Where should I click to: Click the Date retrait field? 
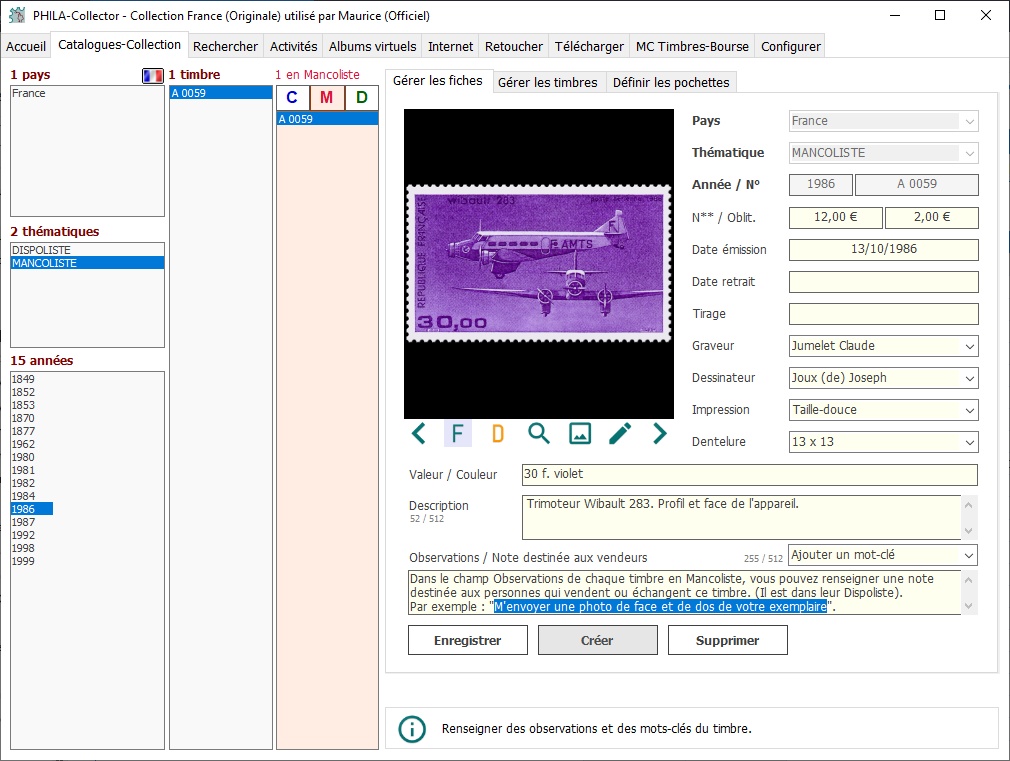(884, 282)
